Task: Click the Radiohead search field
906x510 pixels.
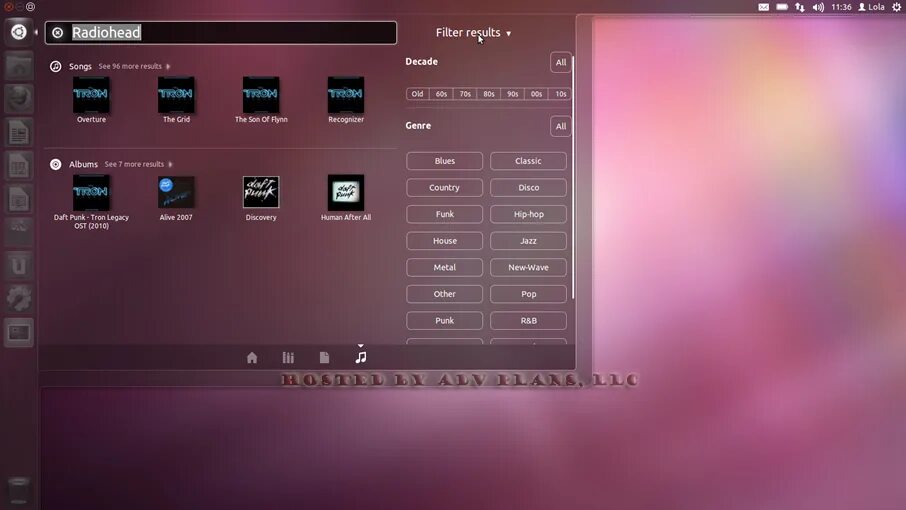Action: pyautogui.click(x=221, y=33)
